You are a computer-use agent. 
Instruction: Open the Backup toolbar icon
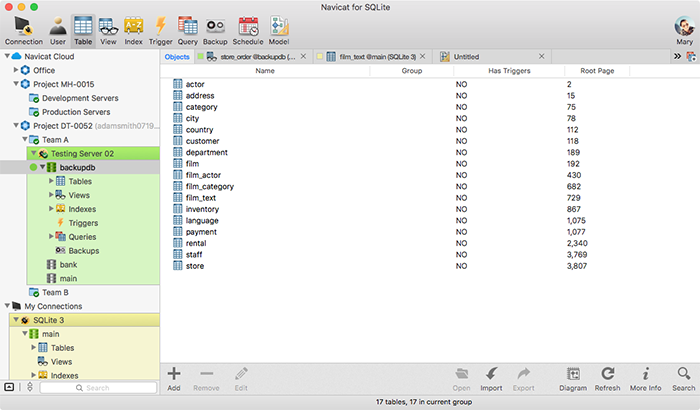[x=215, y=30]
